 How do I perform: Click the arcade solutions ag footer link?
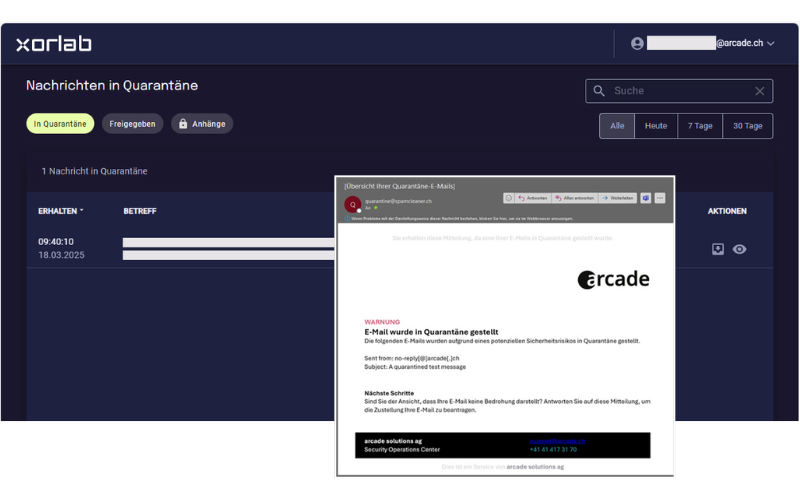pyautogui.click(x=535, y=467)
